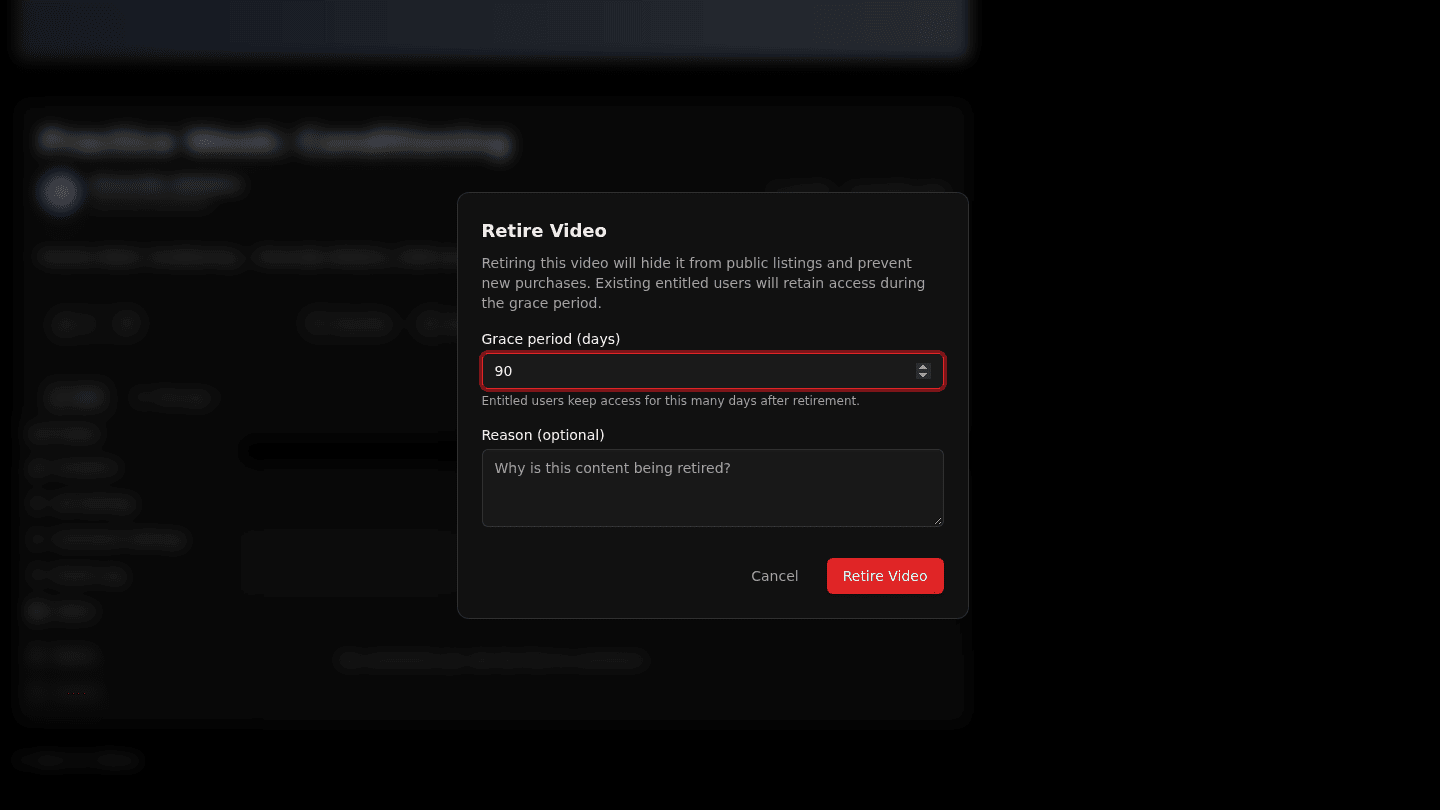Image resolution: width=1440 pixels, height=810 pixels.
Task: Cancel the Retire Video dialog
Action: point(775,576)
